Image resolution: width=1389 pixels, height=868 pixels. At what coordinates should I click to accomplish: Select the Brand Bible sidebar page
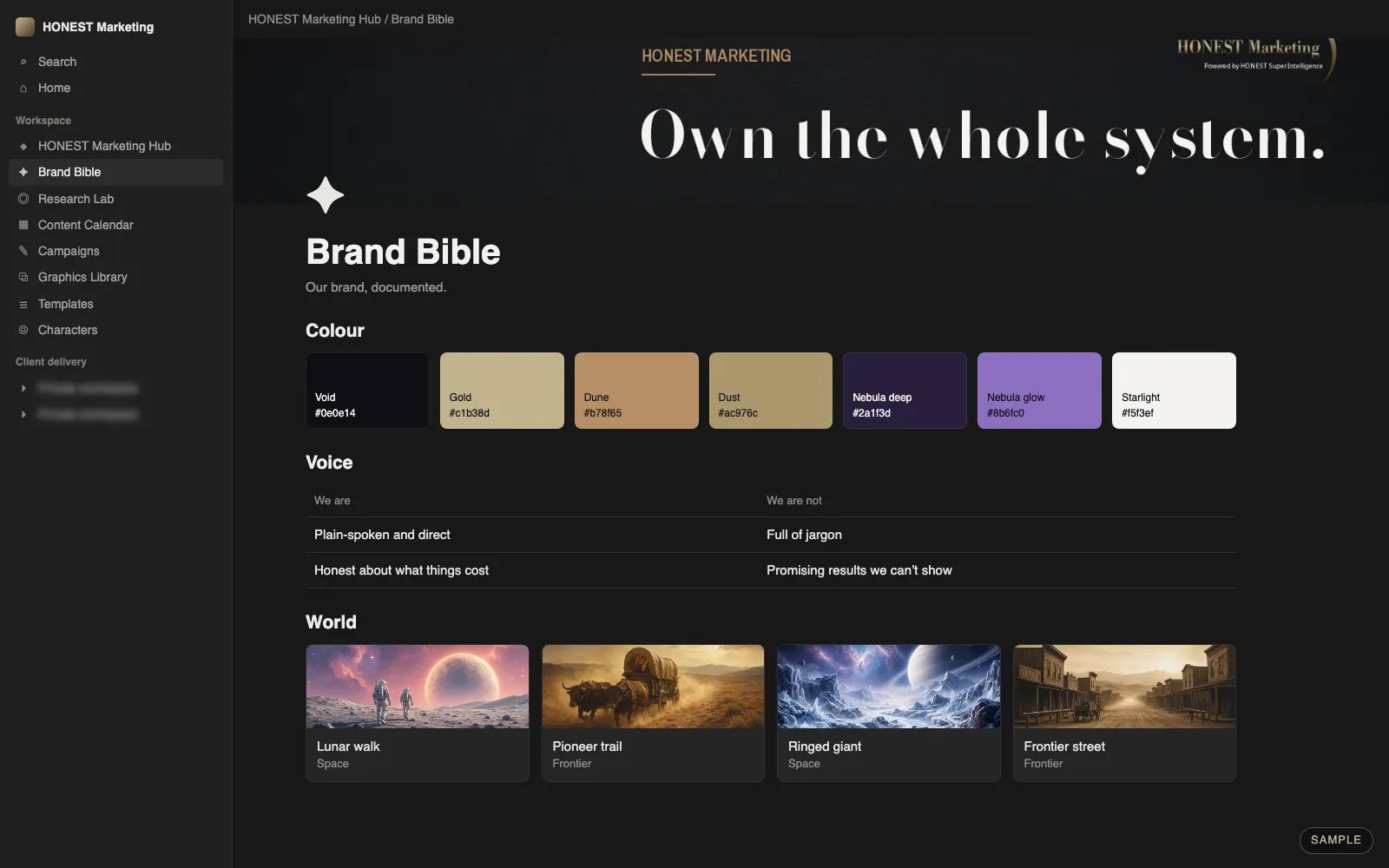115,172
